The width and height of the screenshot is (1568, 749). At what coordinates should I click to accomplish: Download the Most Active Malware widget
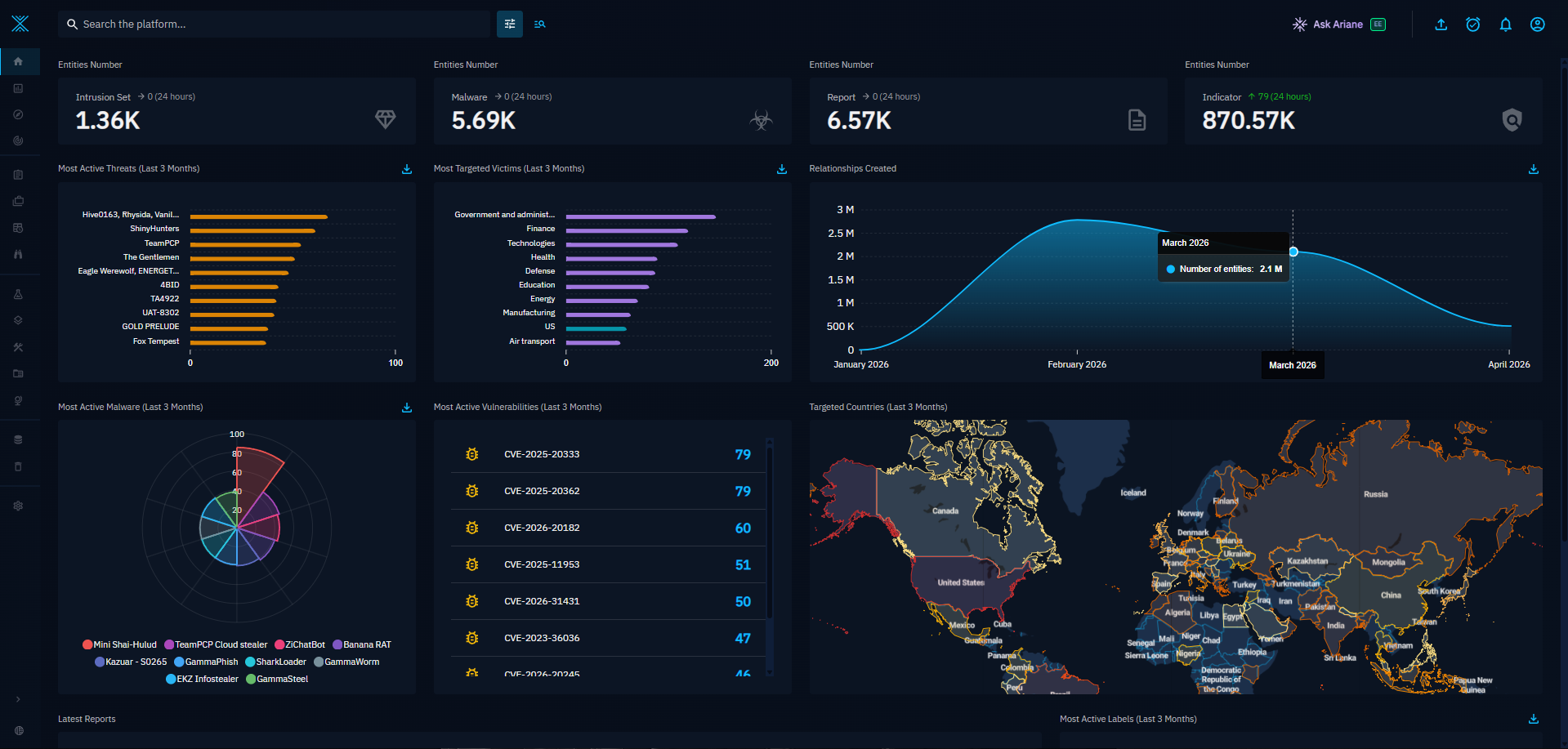point(407,408)
